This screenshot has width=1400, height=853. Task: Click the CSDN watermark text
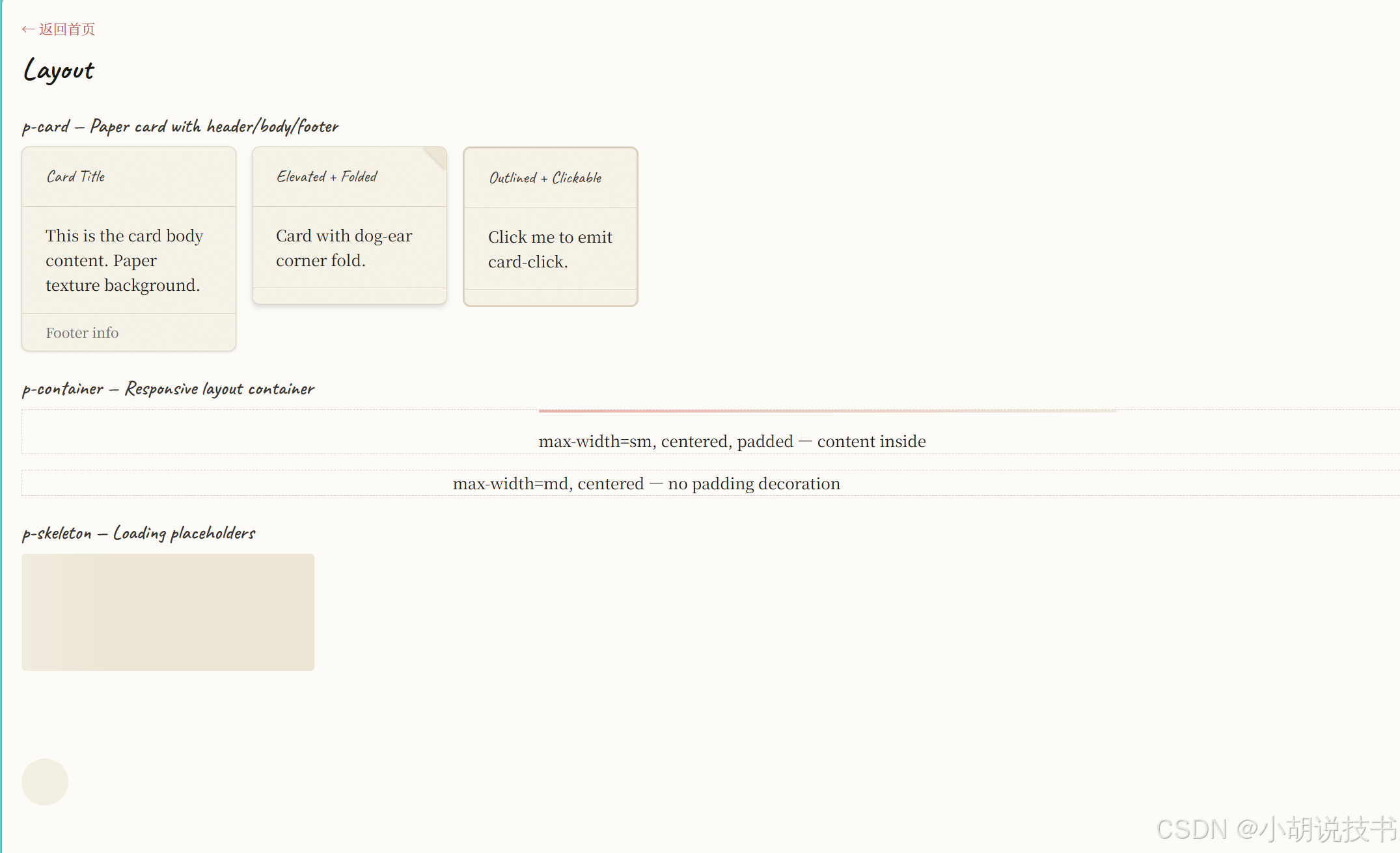[1276, 829]
